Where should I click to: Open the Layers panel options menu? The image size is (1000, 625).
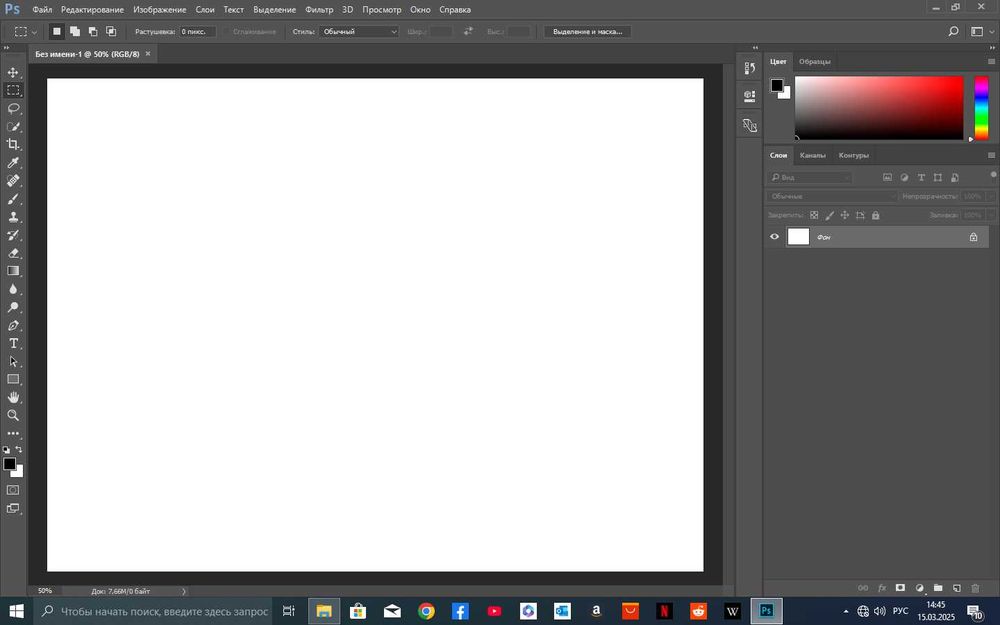[x=991, y=155]
